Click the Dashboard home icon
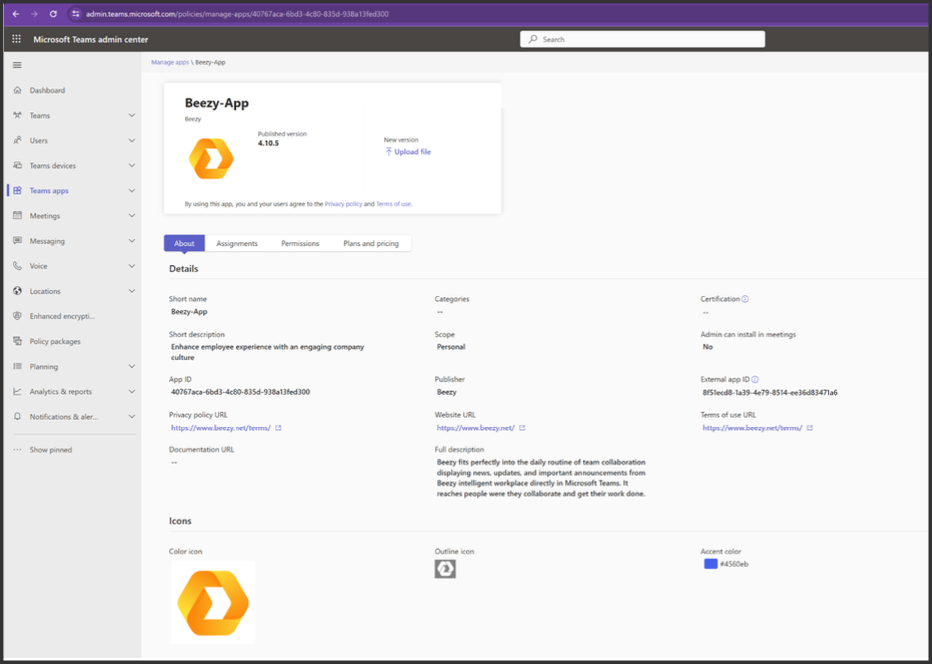This screenshot has height=664, width=932. (17, 90)
